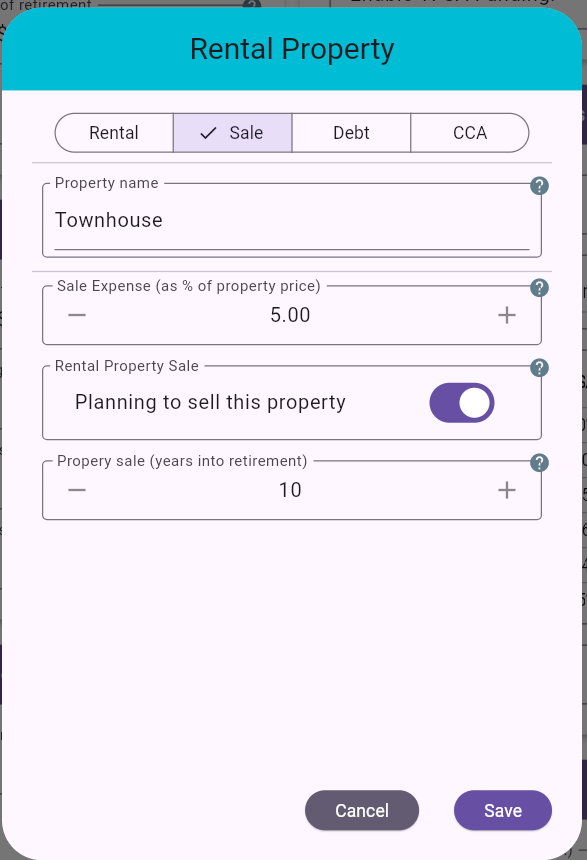Image resolution: width=587 pixels, height=860 pixels.
Task: Click the Sale Expense value 5.00
Action: tap(291, 314)
